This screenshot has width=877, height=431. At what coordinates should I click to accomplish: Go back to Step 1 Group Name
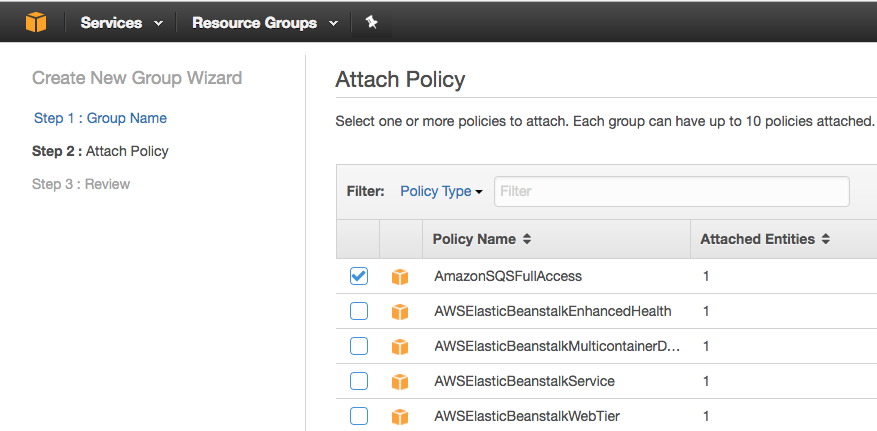(x=100, y=118)
